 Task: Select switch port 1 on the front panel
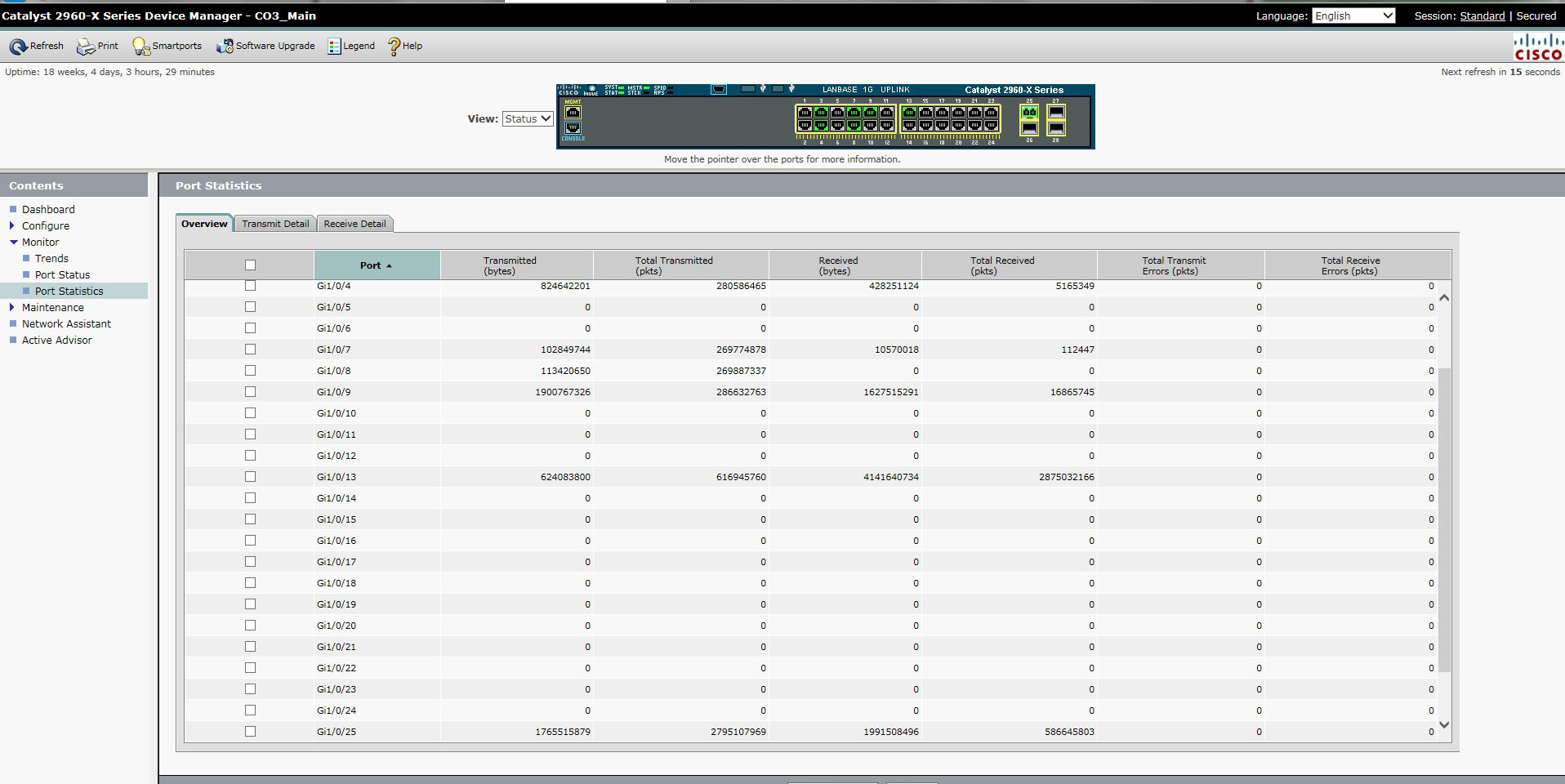coord(805,112)
